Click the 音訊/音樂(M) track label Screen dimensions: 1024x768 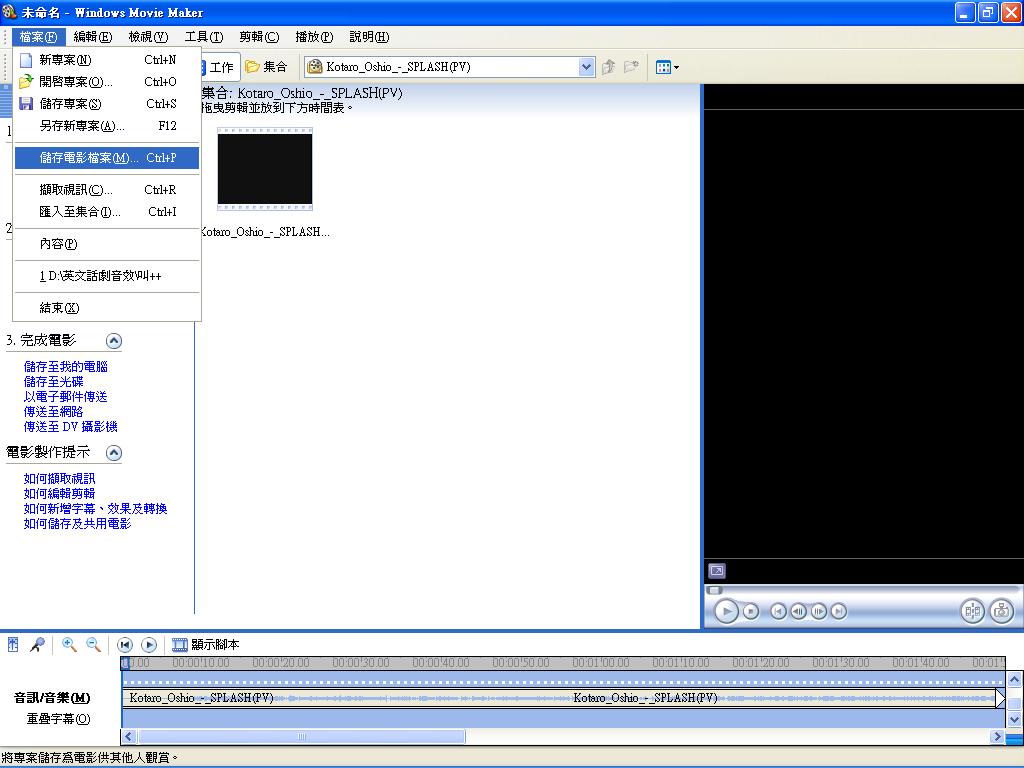(52, 698)
